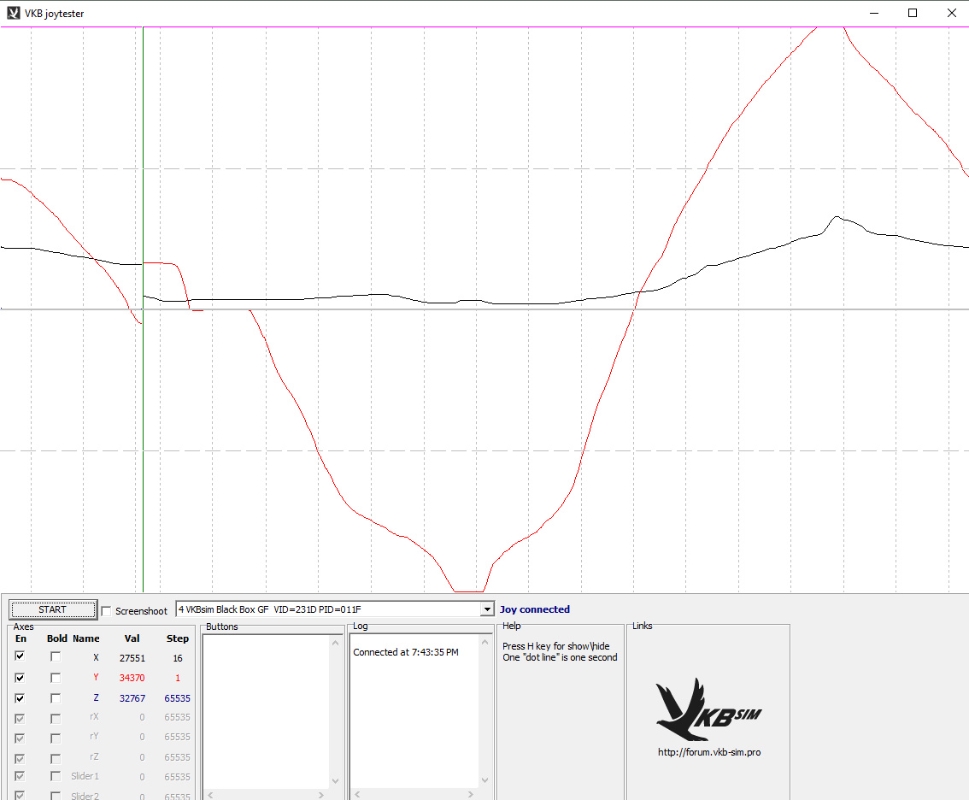969x800 pixels.
Task: Enable Bold for the X axis
Action: click(56, 657)
